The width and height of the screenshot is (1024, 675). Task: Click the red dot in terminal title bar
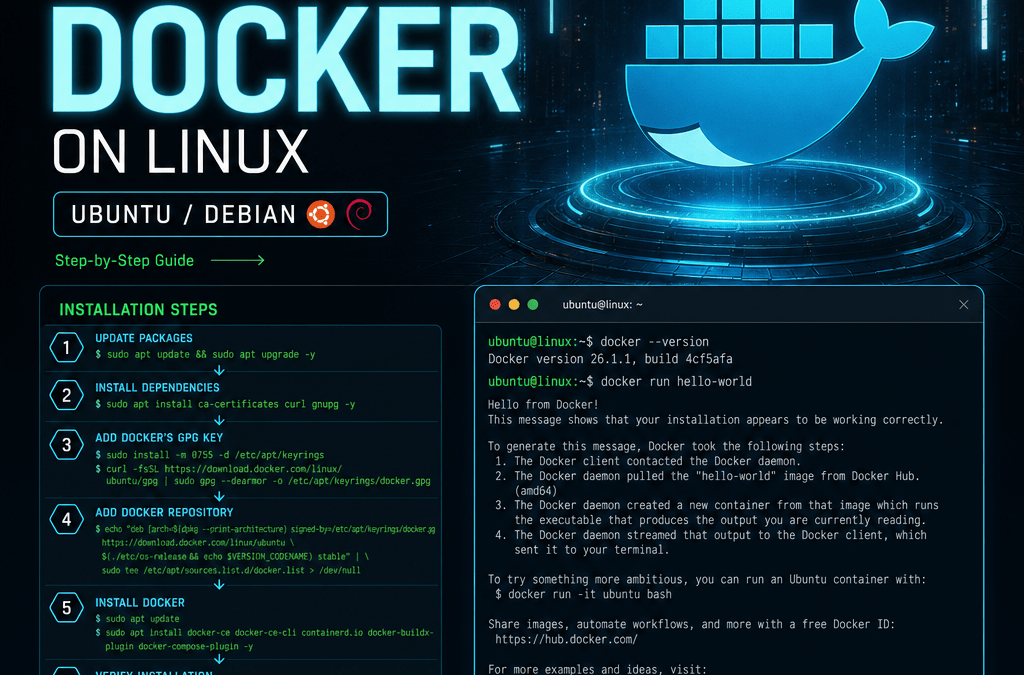[495, 305]
